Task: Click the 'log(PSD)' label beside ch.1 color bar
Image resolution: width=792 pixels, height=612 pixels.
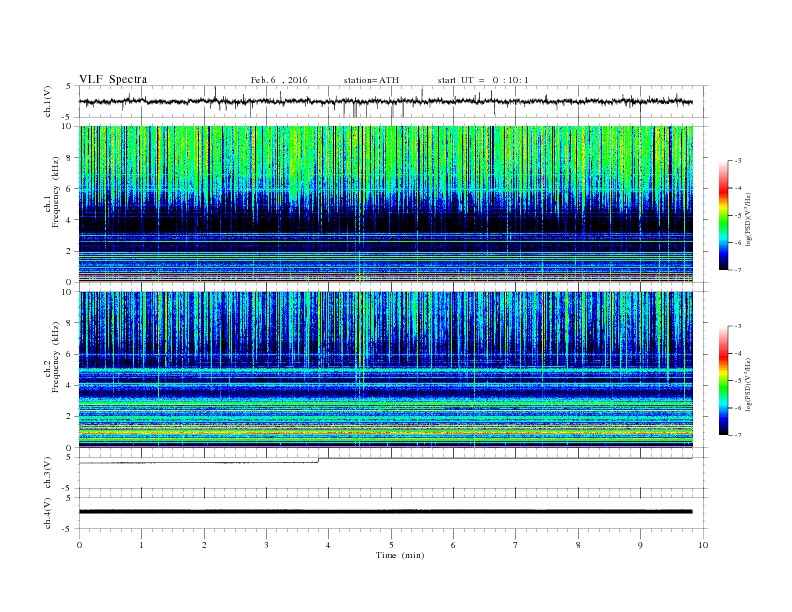Action: pos(749,219)
